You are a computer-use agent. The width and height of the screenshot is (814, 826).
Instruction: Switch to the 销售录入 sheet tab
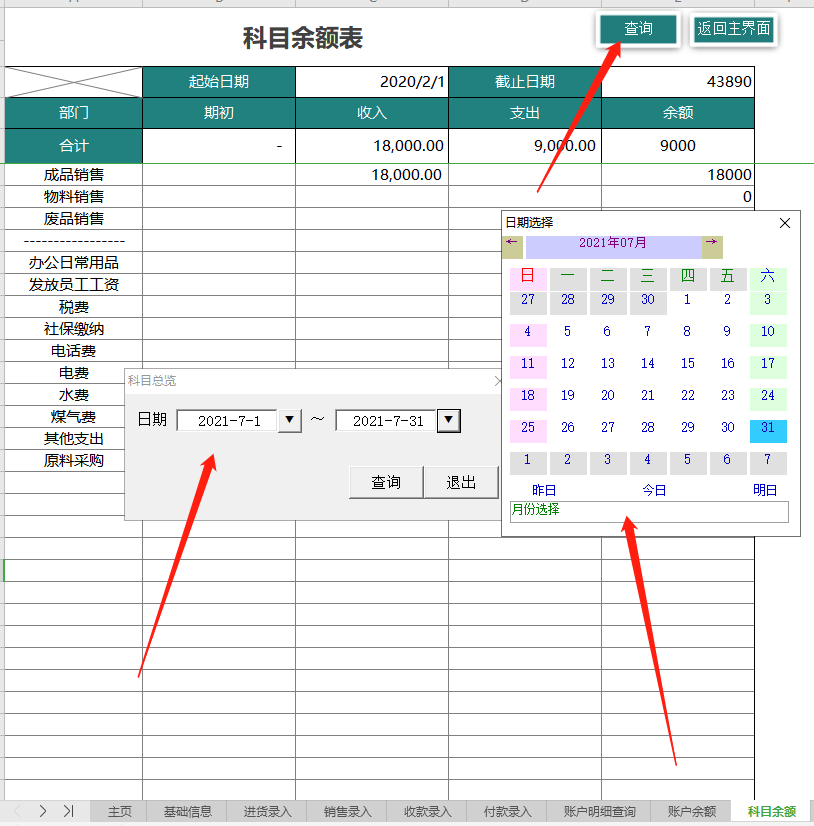(347, 812)
